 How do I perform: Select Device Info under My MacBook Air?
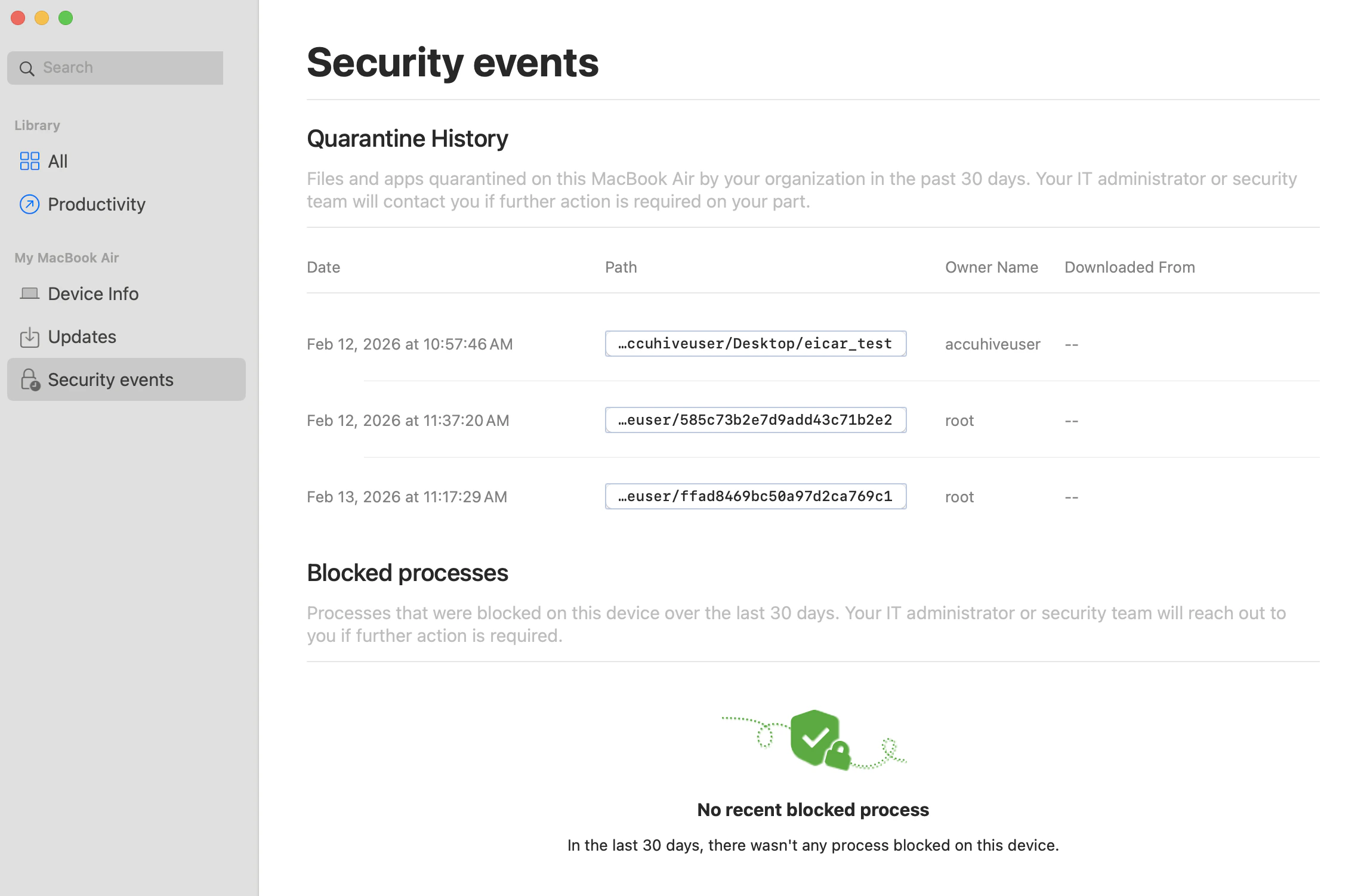[x=94, y=293]
